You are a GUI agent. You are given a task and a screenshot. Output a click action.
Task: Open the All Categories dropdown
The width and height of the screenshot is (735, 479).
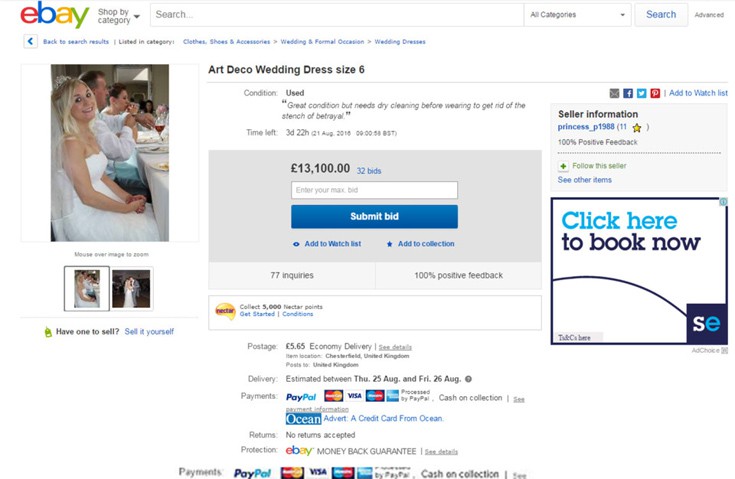pyautogui.click(x=579, y=15)
